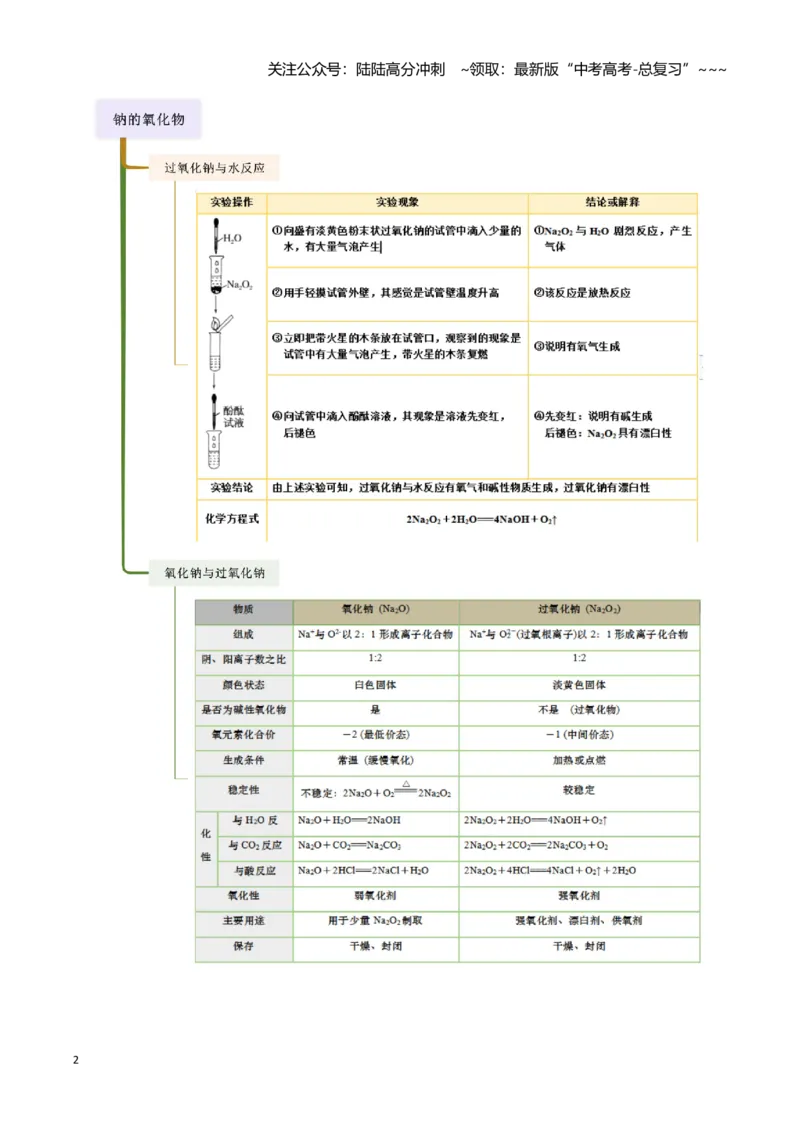
Task: Click the 钠的氧化物 mind map root node
Action: 149,119
